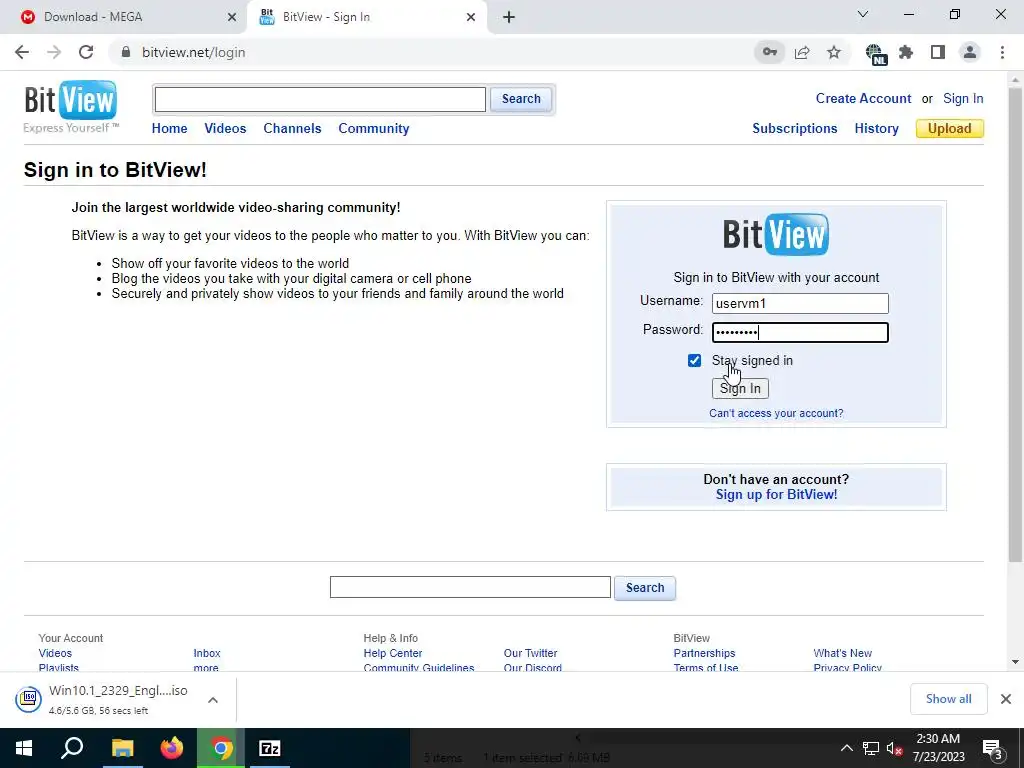Click the yellow Upload button
Image resolution: width=1024 pixels, height=768 pixels.
(x=950, y=129)
